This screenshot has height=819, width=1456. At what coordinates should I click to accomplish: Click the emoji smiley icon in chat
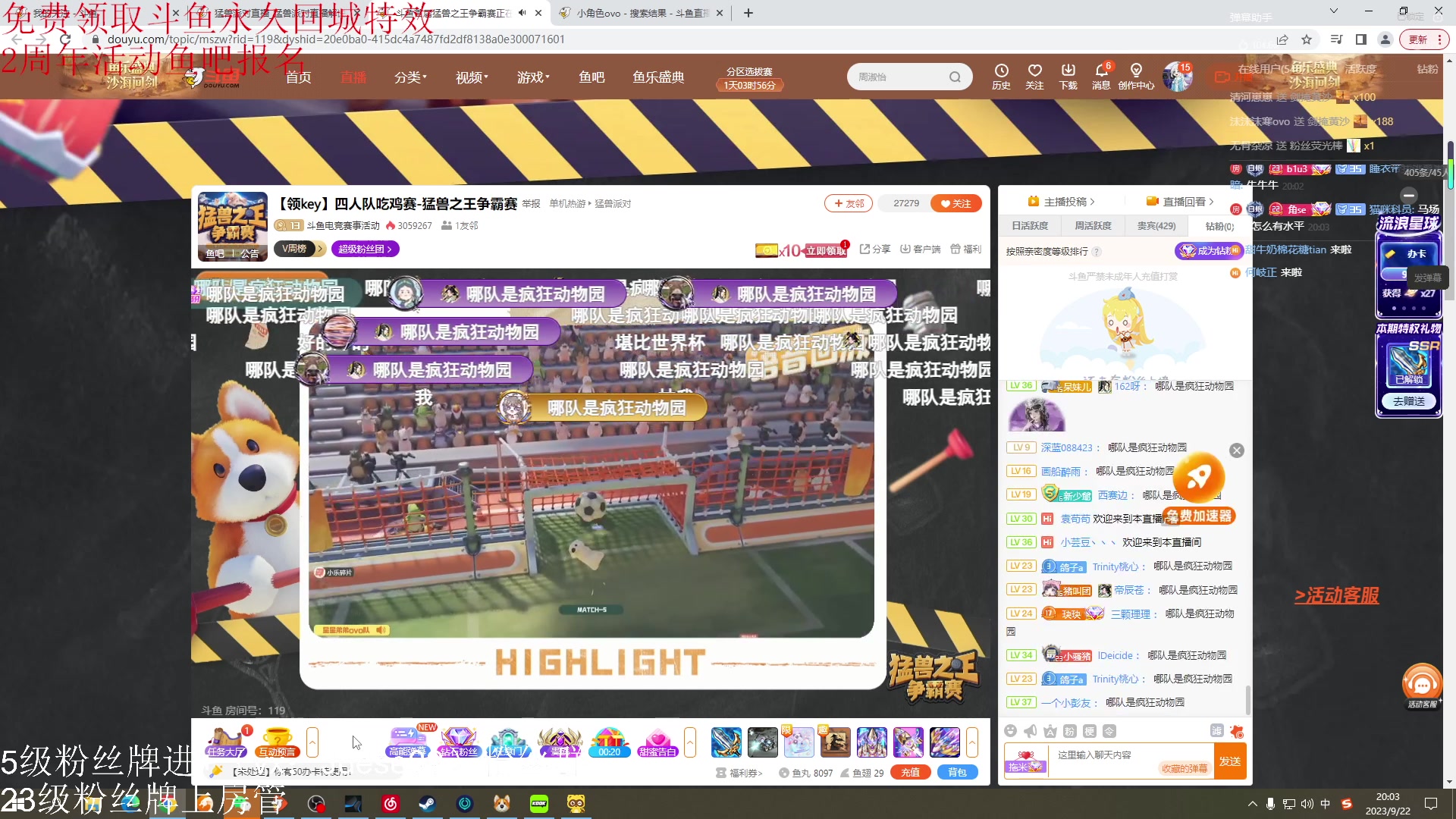click(x=1010, y=731)
